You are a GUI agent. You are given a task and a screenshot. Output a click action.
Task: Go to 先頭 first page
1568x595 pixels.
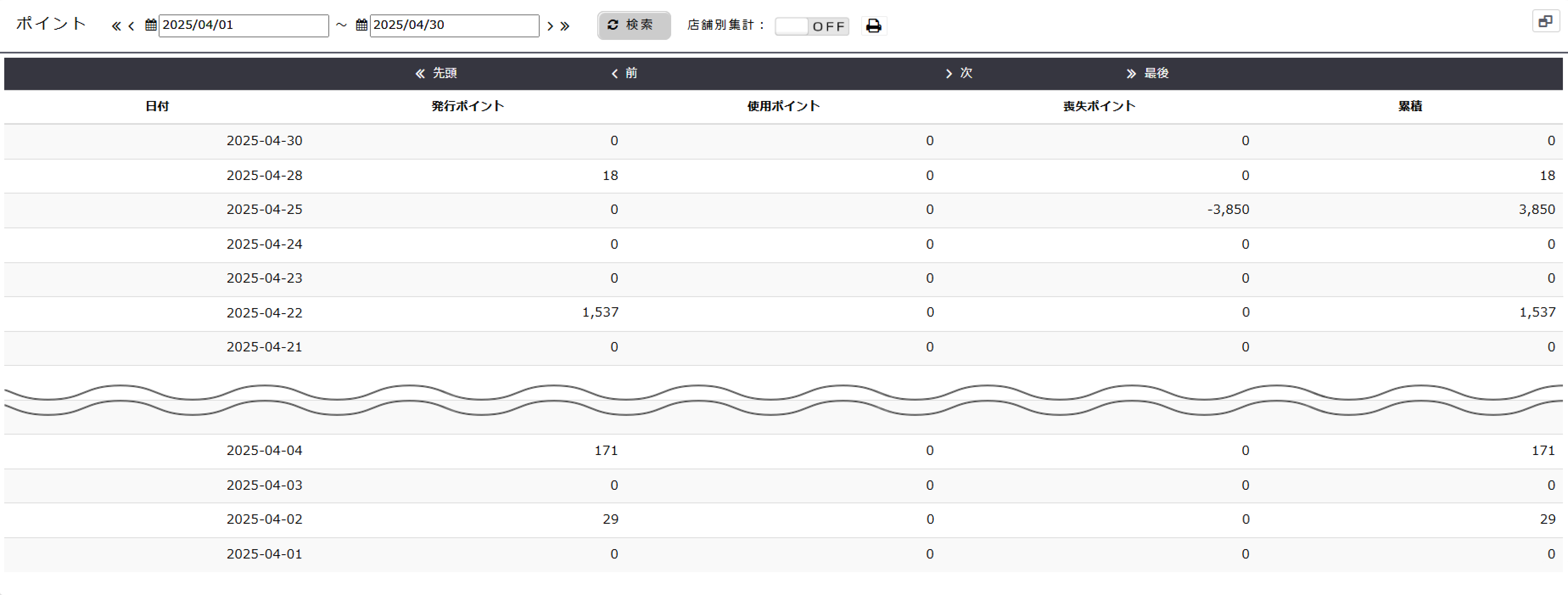tap(436, 73)
